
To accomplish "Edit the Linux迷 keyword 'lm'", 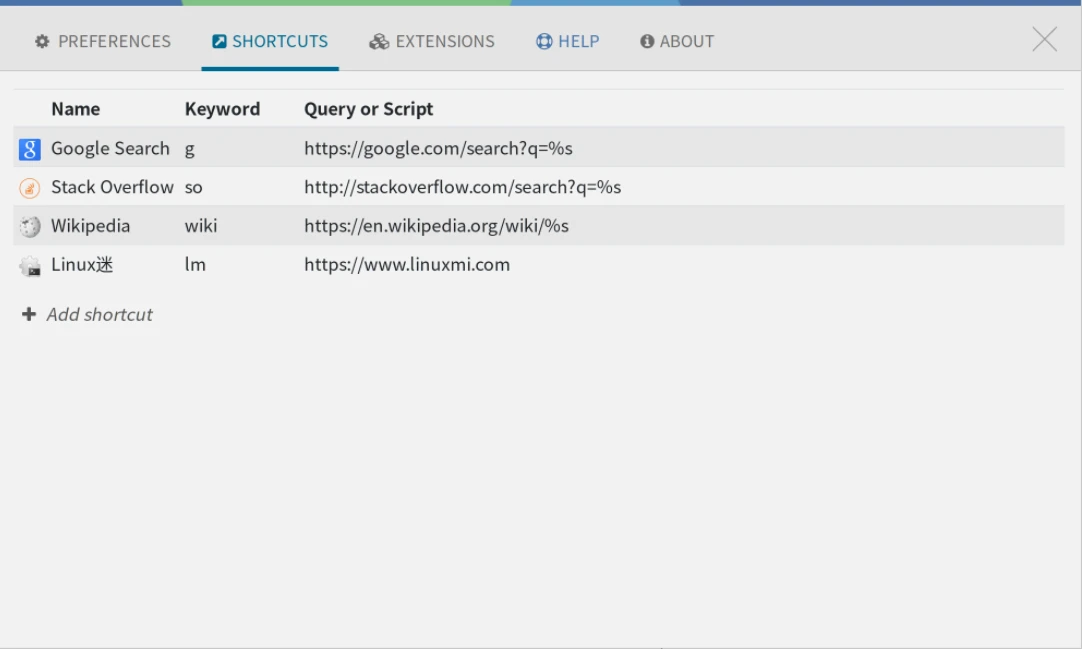I will coord(195,265).
